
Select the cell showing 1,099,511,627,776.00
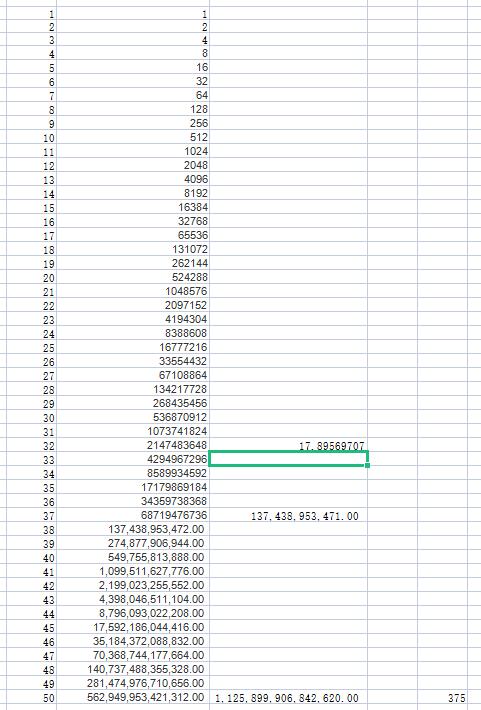133,571
